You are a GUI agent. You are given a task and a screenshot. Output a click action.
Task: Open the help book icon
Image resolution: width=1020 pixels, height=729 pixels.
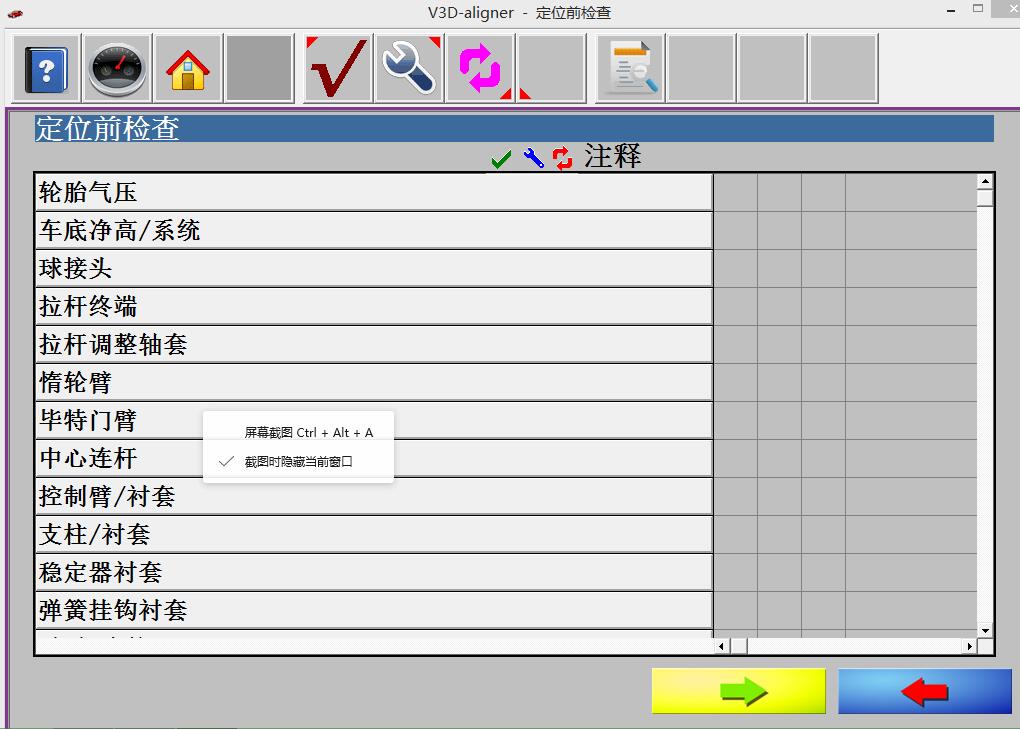[x=45, y=69]
